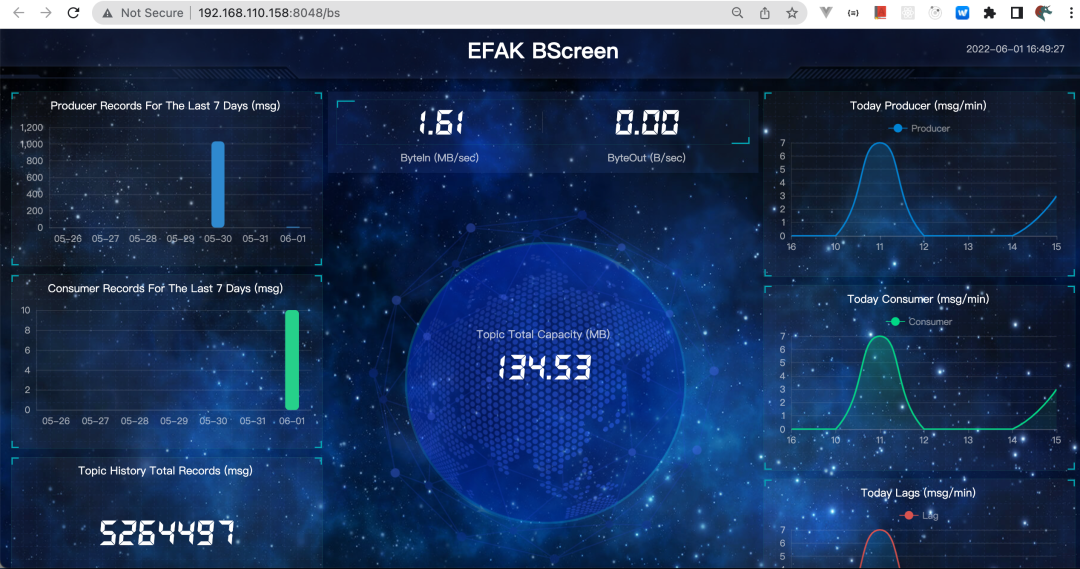The image size is (1080, 569).
Task: Click the 134.53 topic capacity value
Action: 544,368
